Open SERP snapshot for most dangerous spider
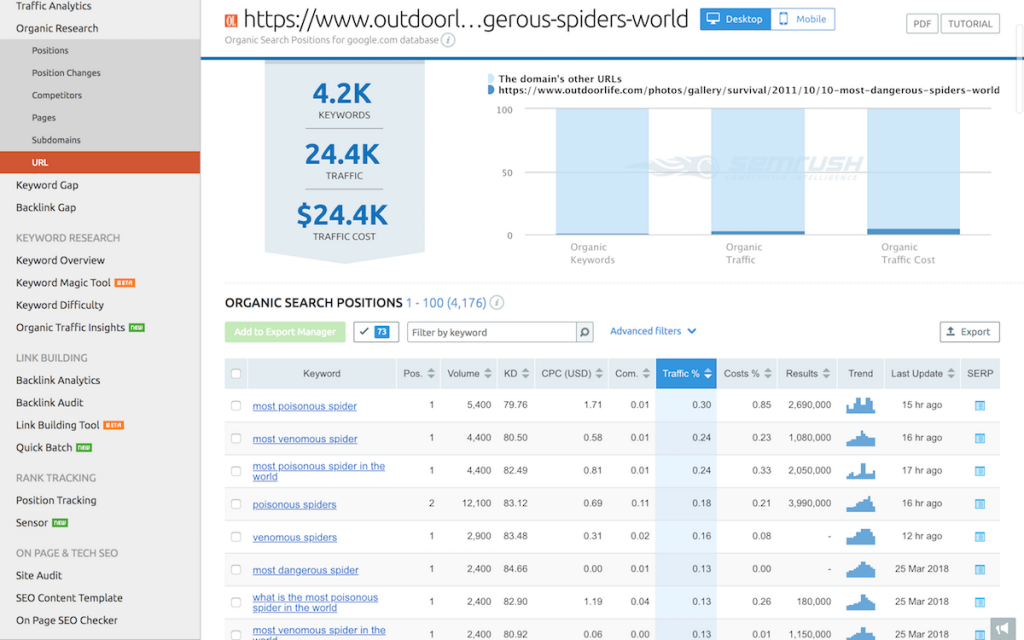Screen dimensions: 1024x640 980,569
